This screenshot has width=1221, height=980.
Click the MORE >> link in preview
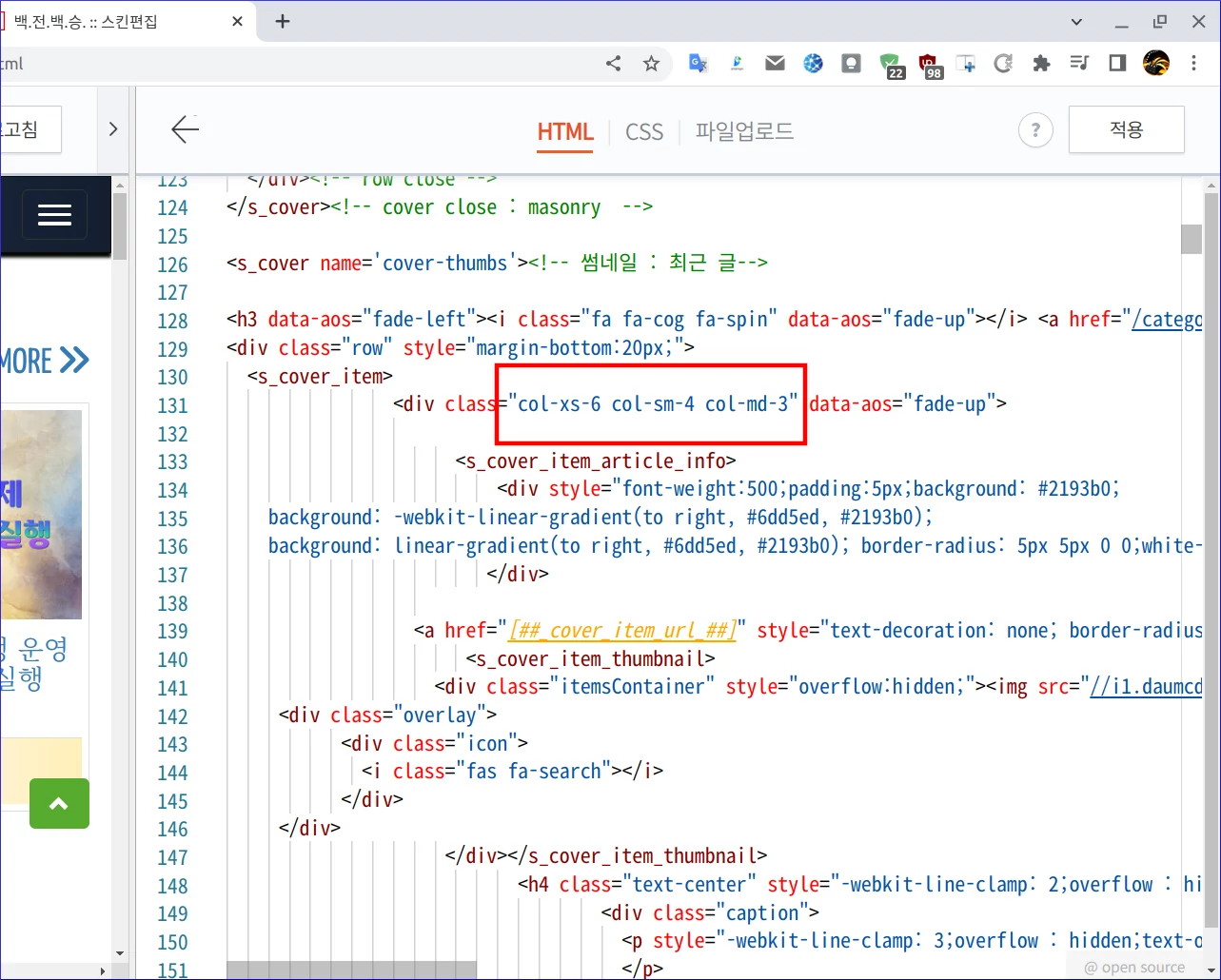(x=45, y=361)
